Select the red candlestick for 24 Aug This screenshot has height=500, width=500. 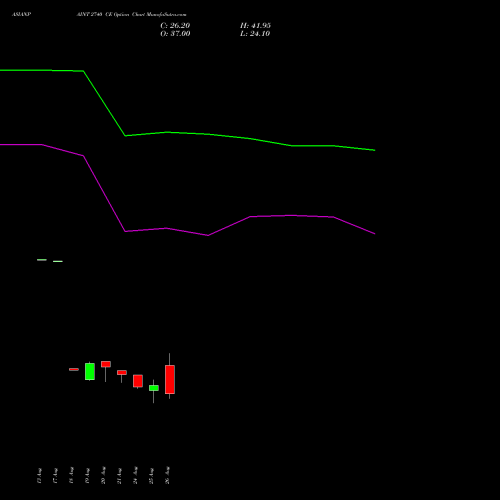[x=138, y=381]
